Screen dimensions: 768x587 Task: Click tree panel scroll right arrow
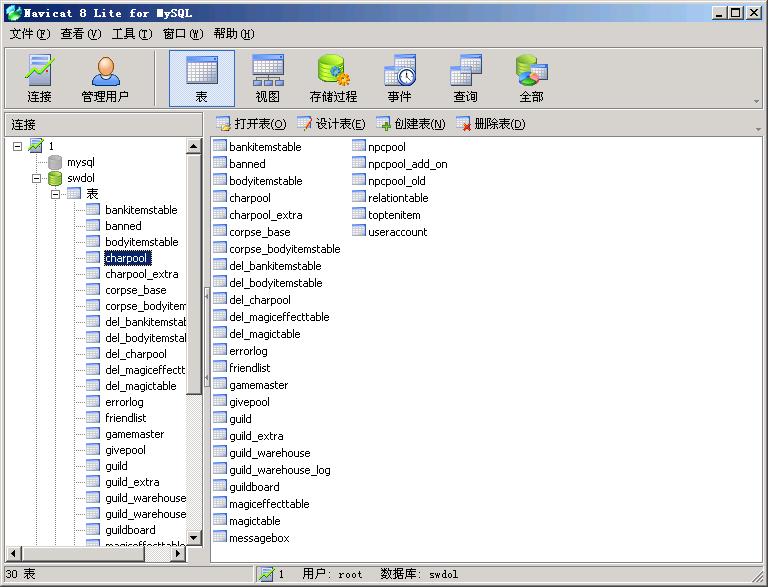pos(178,554)
